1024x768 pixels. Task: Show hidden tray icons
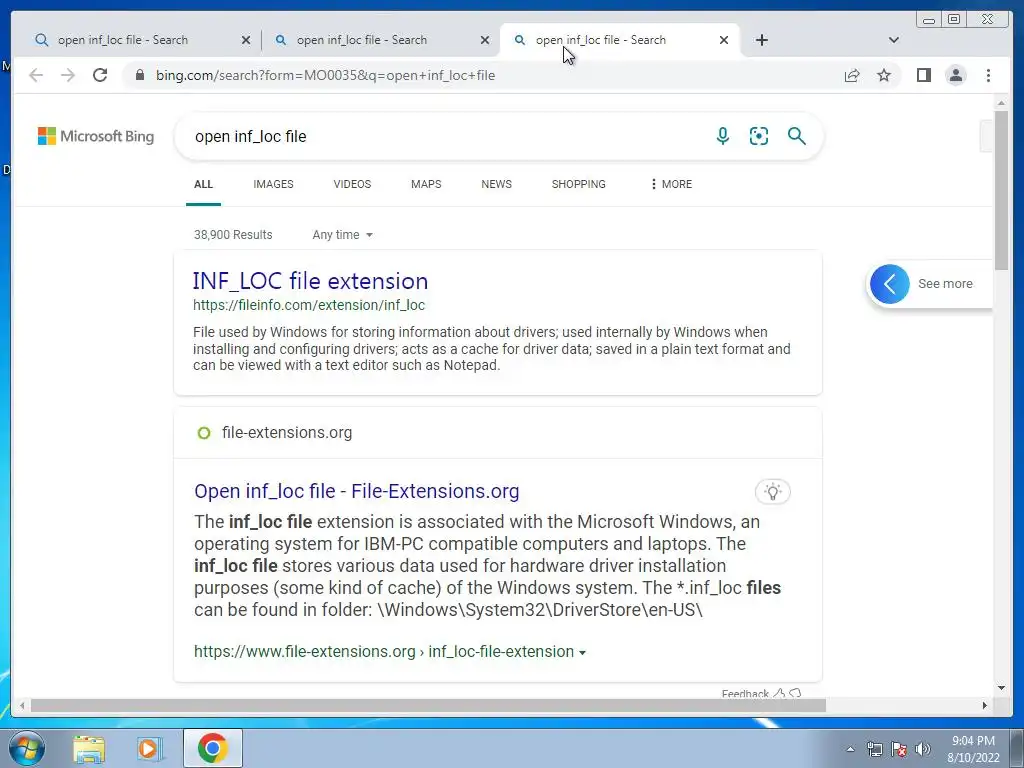850,749
